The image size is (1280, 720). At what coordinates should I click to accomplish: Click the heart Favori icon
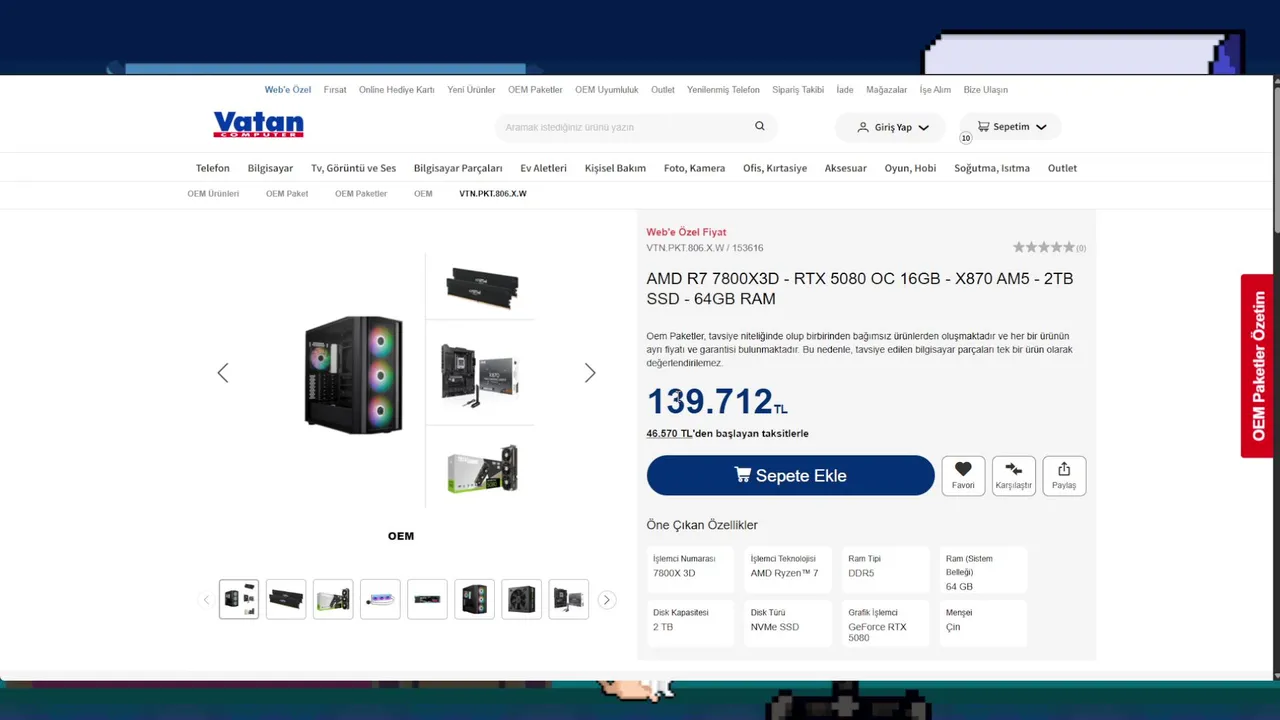(x=963, y=469)
